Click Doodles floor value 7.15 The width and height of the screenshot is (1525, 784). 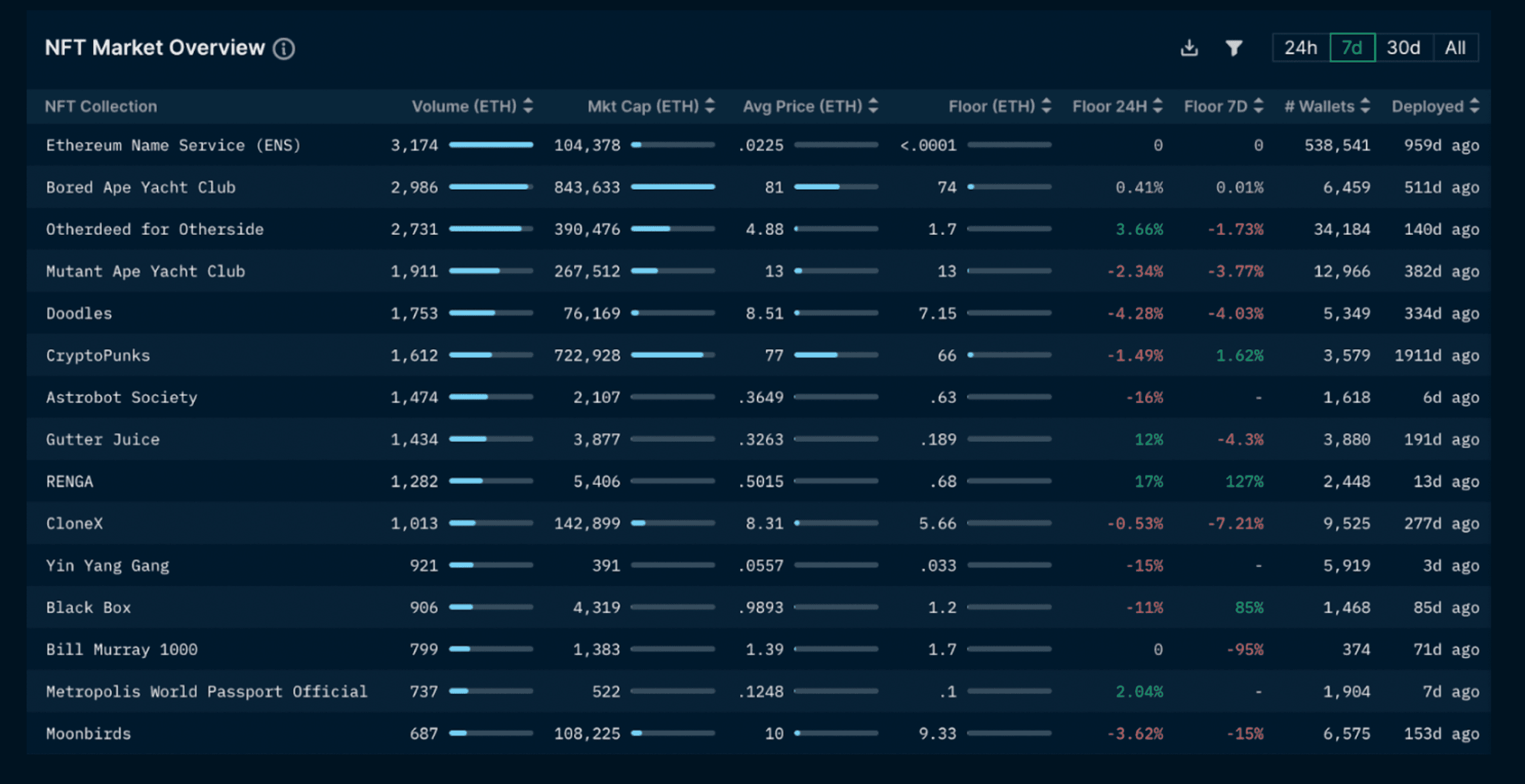(938, 313)
